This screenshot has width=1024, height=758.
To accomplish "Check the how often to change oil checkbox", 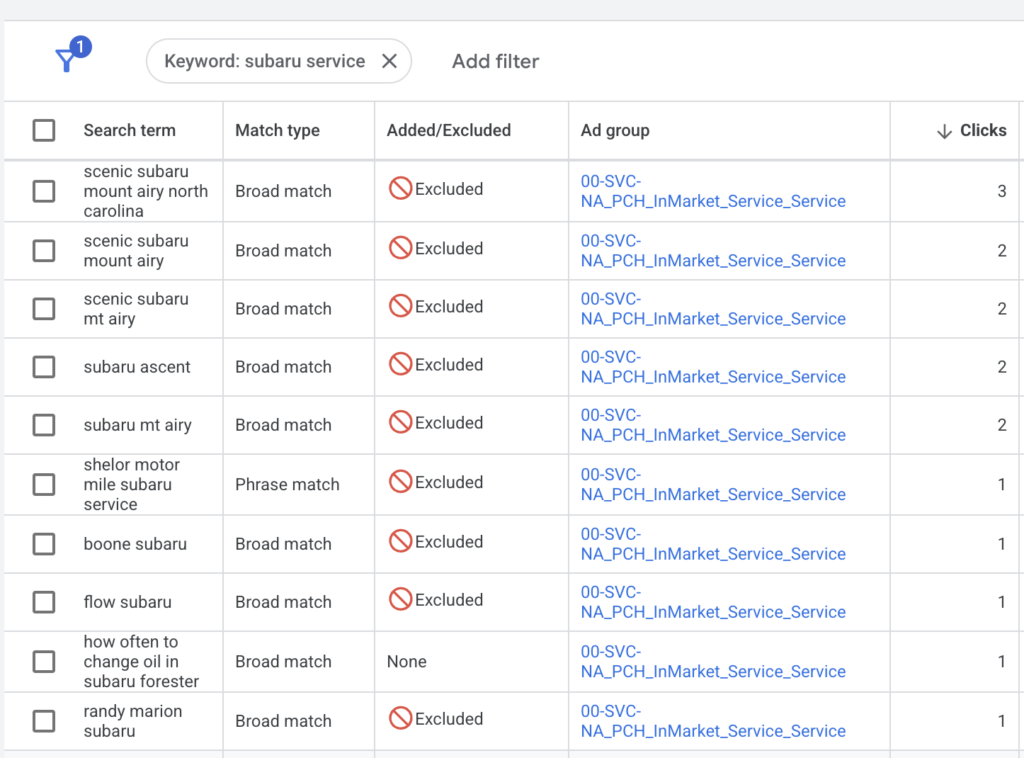I will click(44, 661).
